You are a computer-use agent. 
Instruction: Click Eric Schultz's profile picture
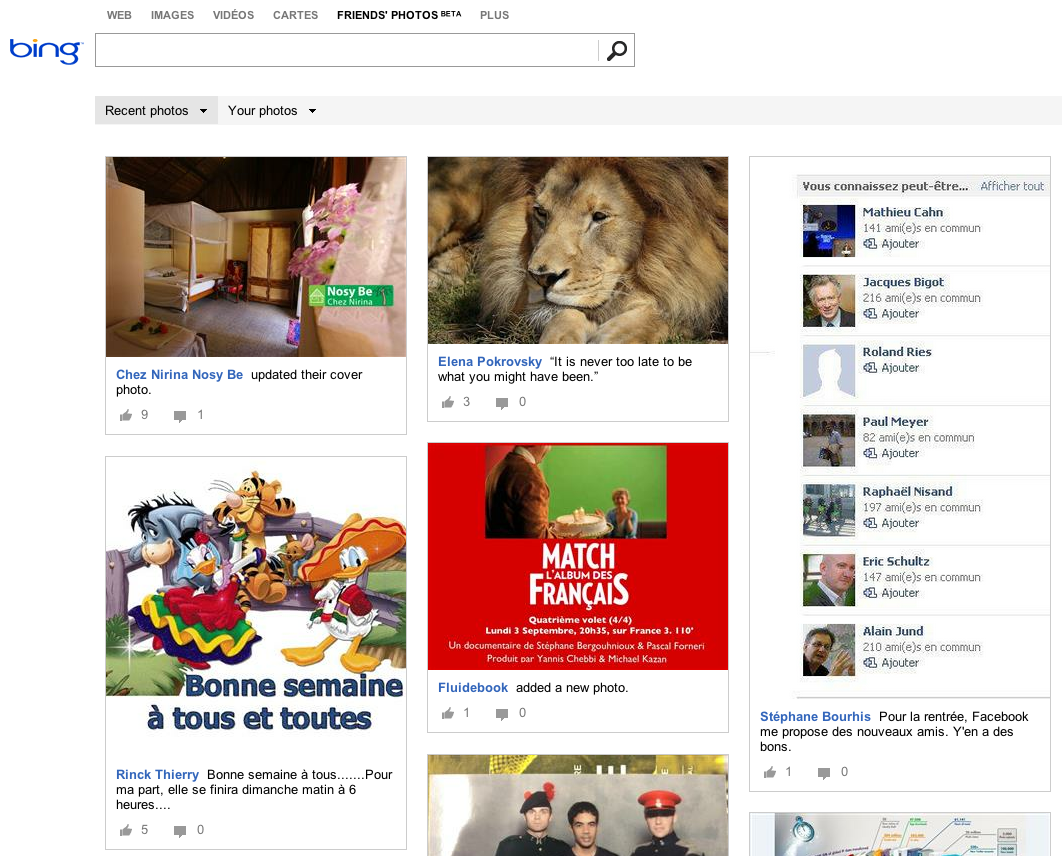(829, 580)
